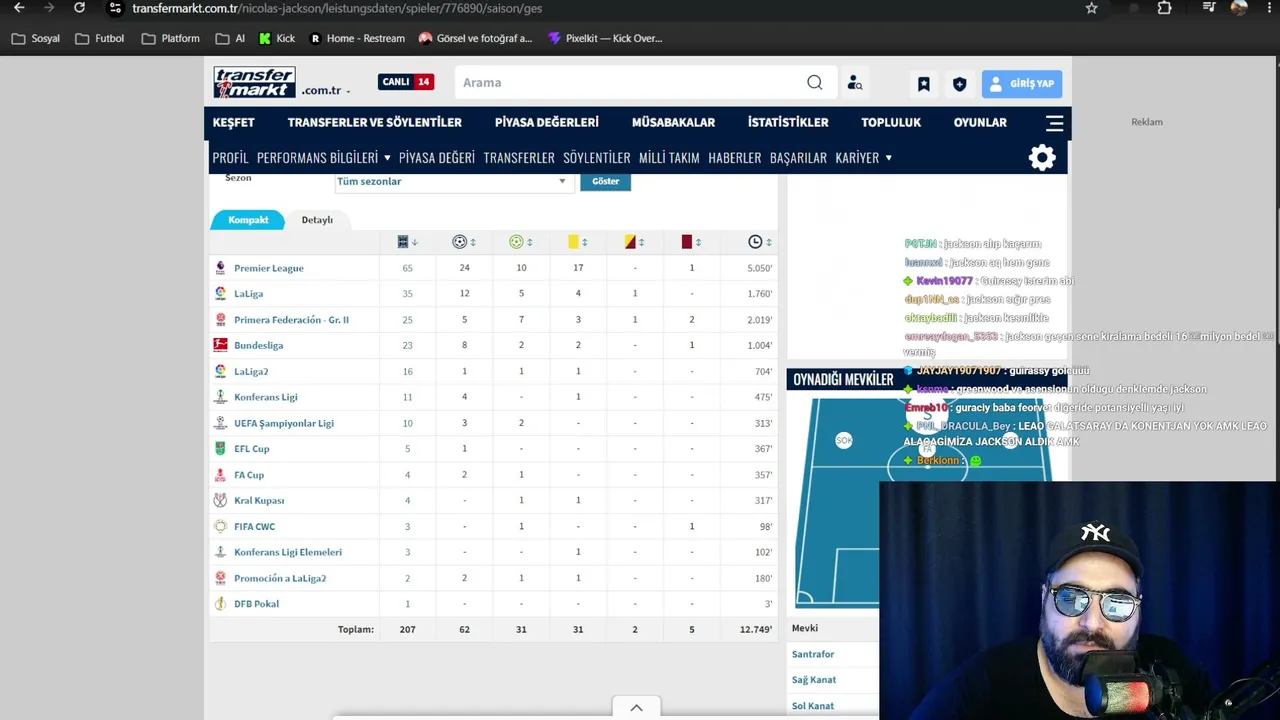Open the TOPLULUK menu

tap(891, 123)
